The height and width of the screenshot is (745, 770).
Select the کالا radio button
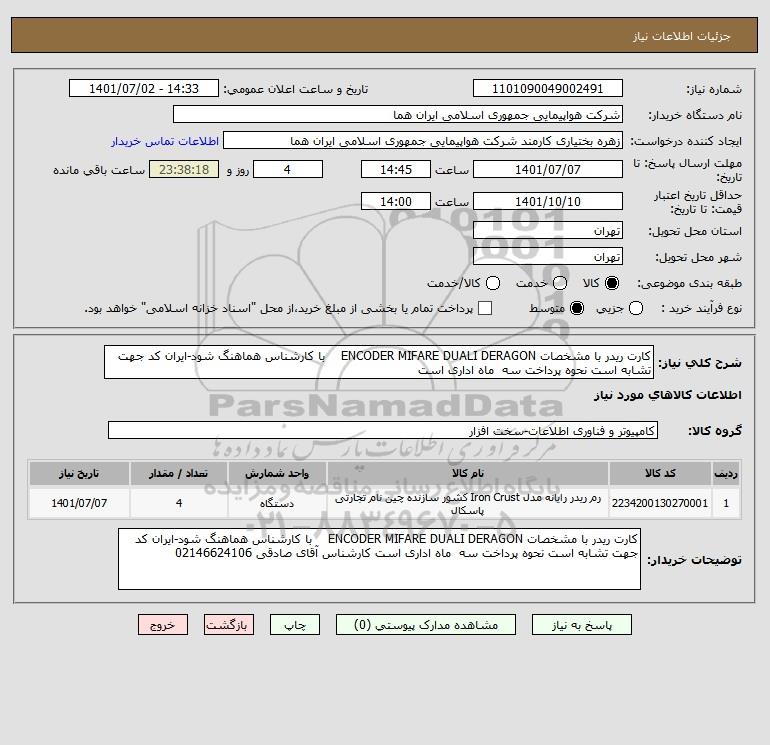click(612, 283)
